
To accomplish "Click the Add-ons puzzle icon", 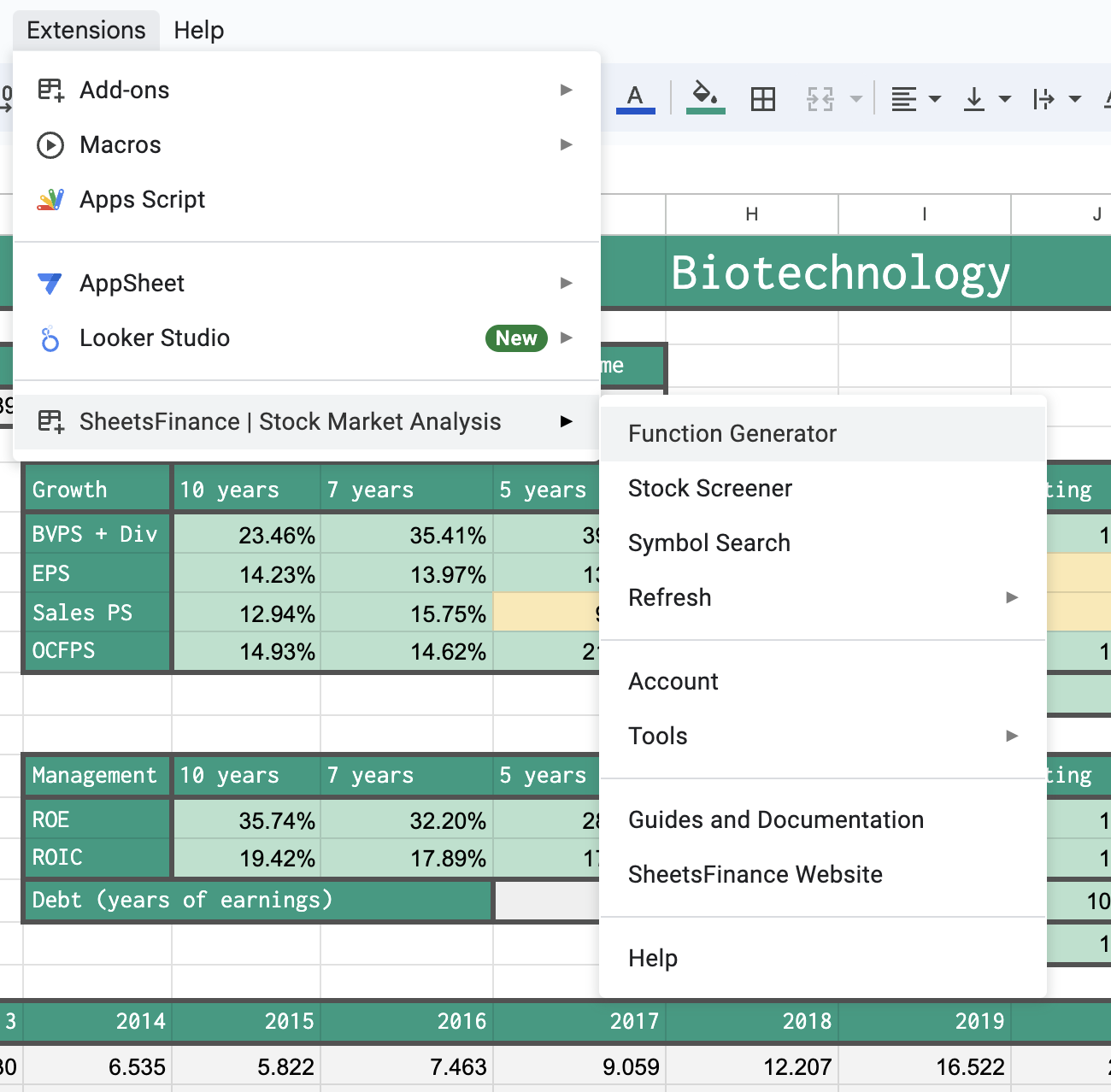I will (x=50, y=90).
